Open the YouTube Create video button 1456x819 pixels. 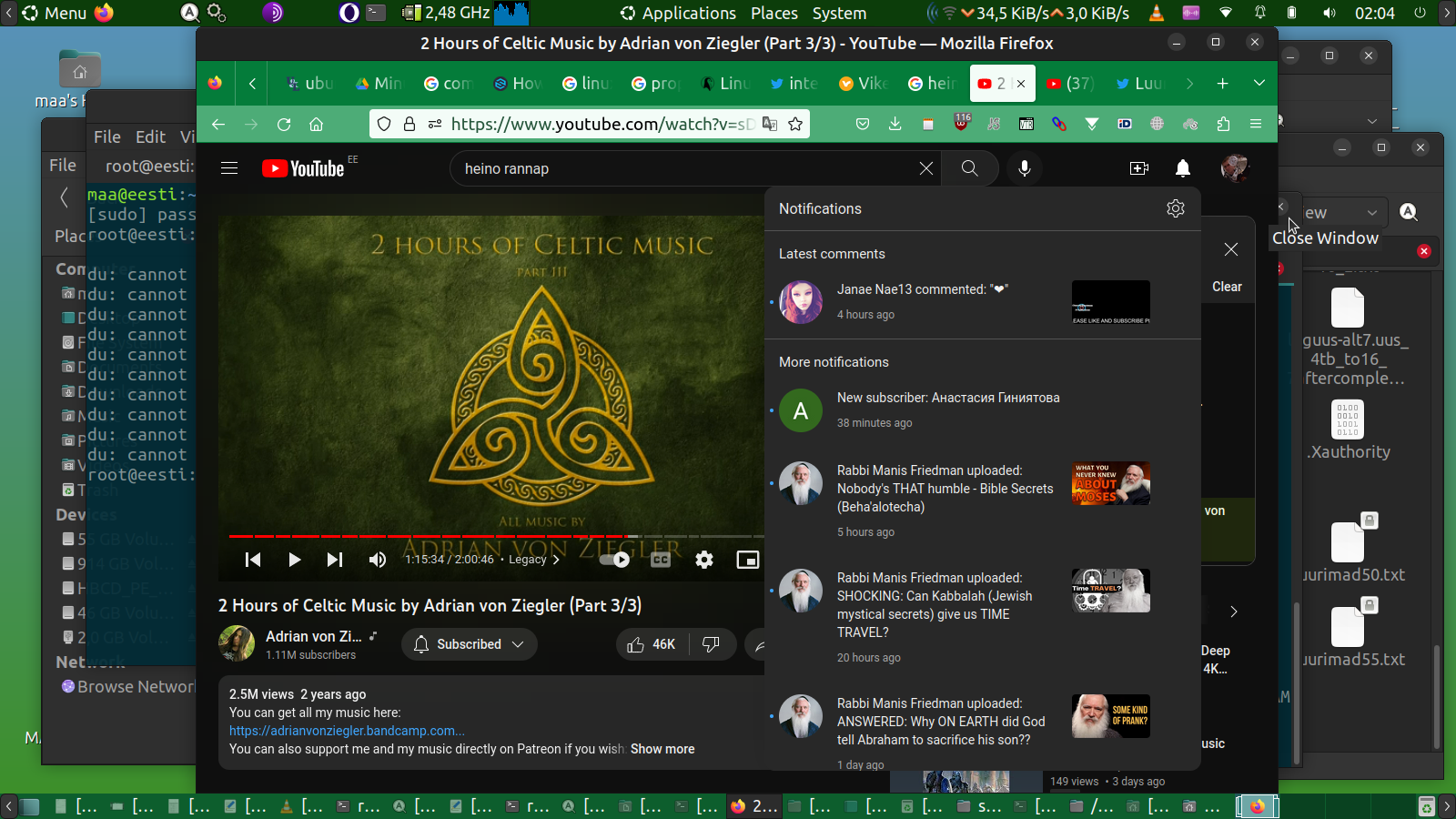click(x=1139, y=168)
